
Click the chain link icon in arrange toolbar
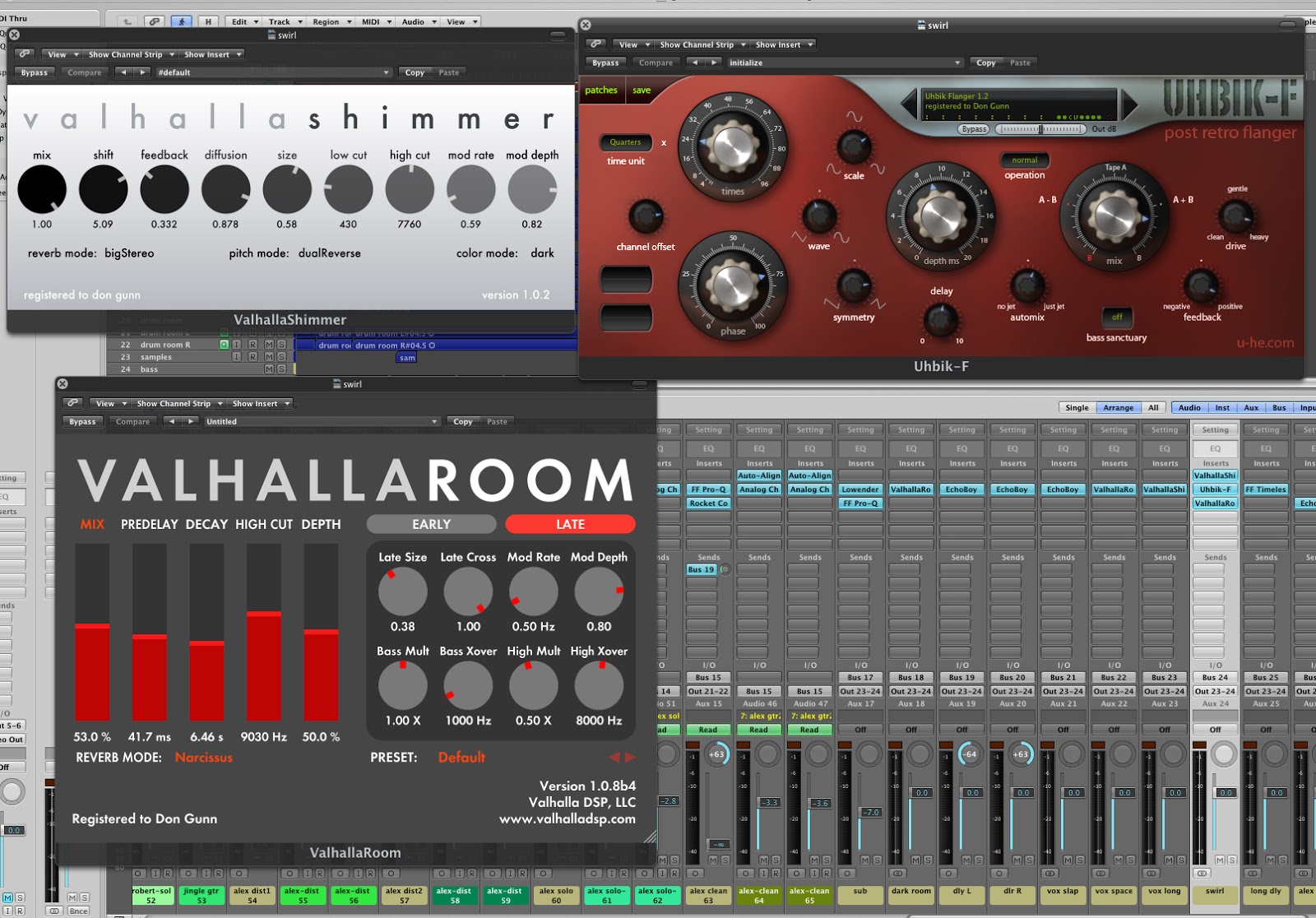tap(154, 21)
